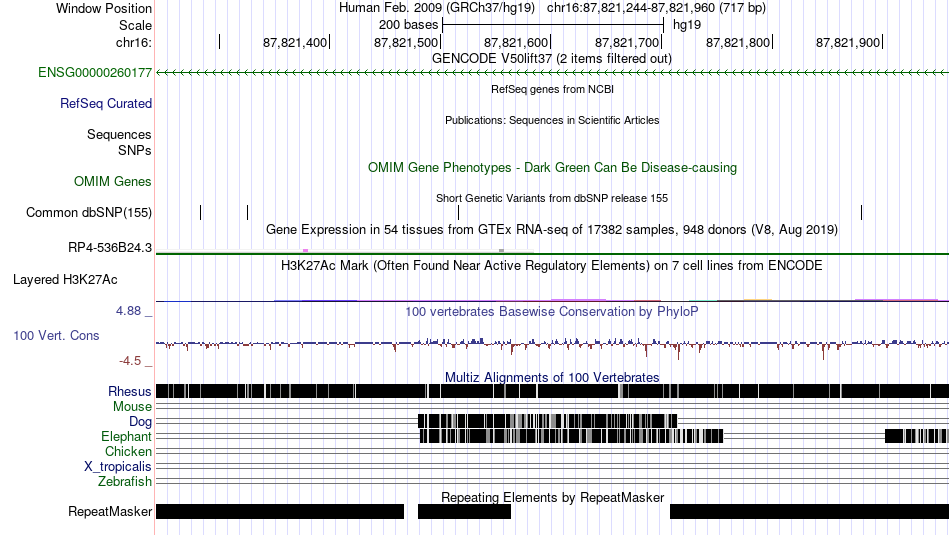This screenshot has width=950, height=535.
Task: Click the long Elephant alignment block
Action: [x=571, y=436]
